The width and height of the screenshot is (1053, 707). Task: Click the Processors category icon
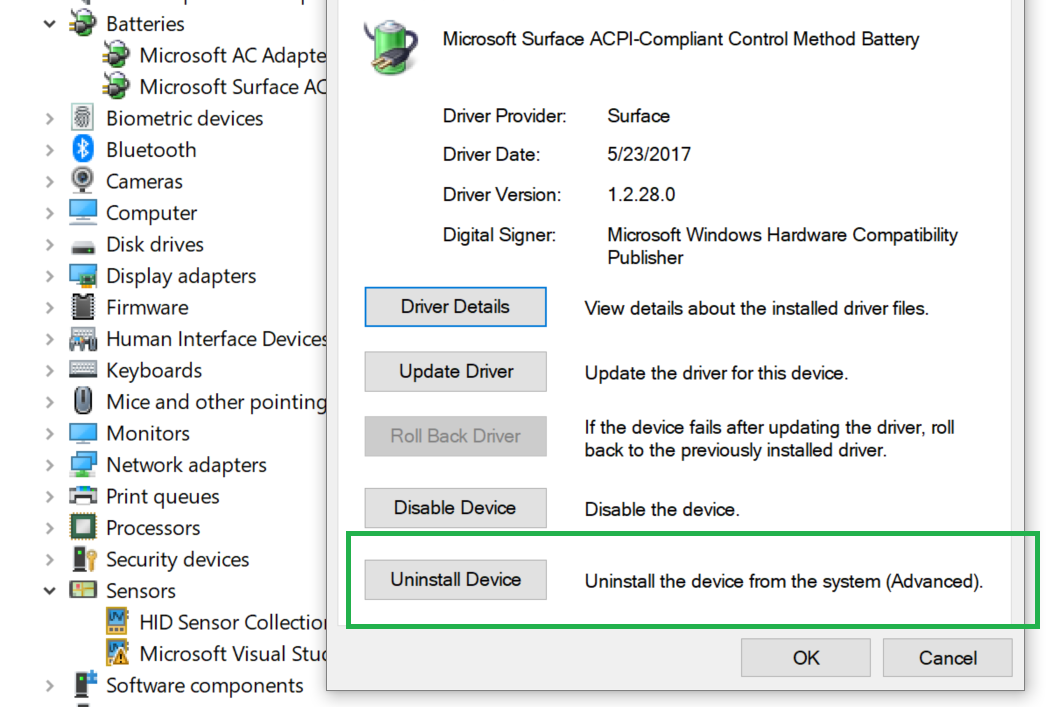(x=83, y=527)
